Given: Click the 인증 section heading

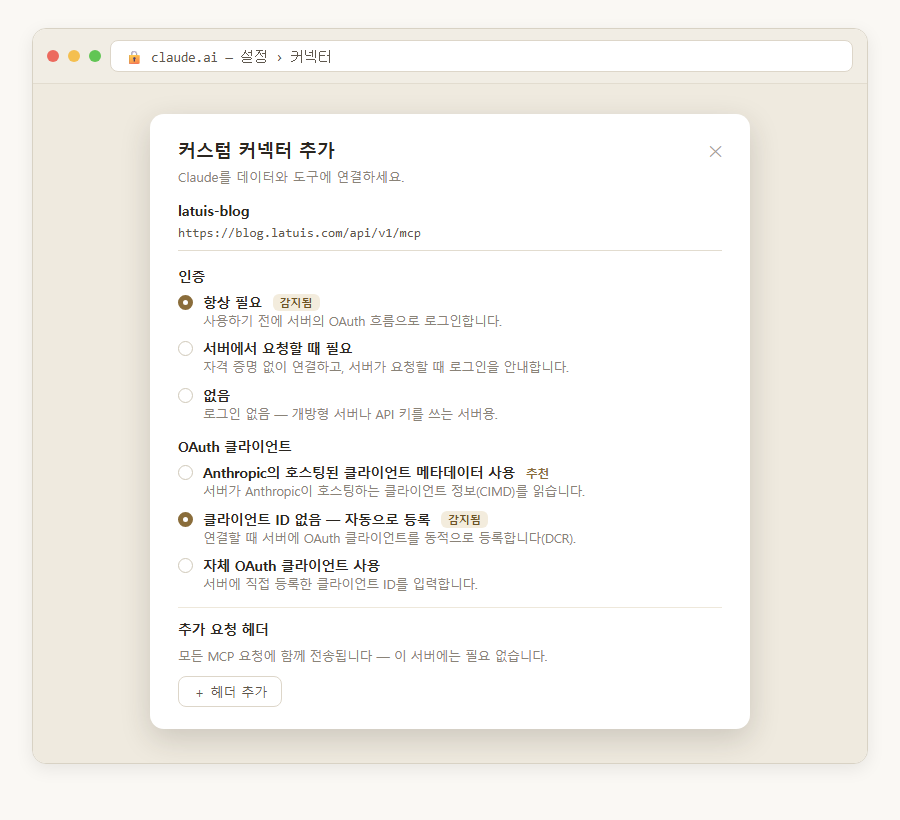Looking at the screenshot, I should (191, 276).
